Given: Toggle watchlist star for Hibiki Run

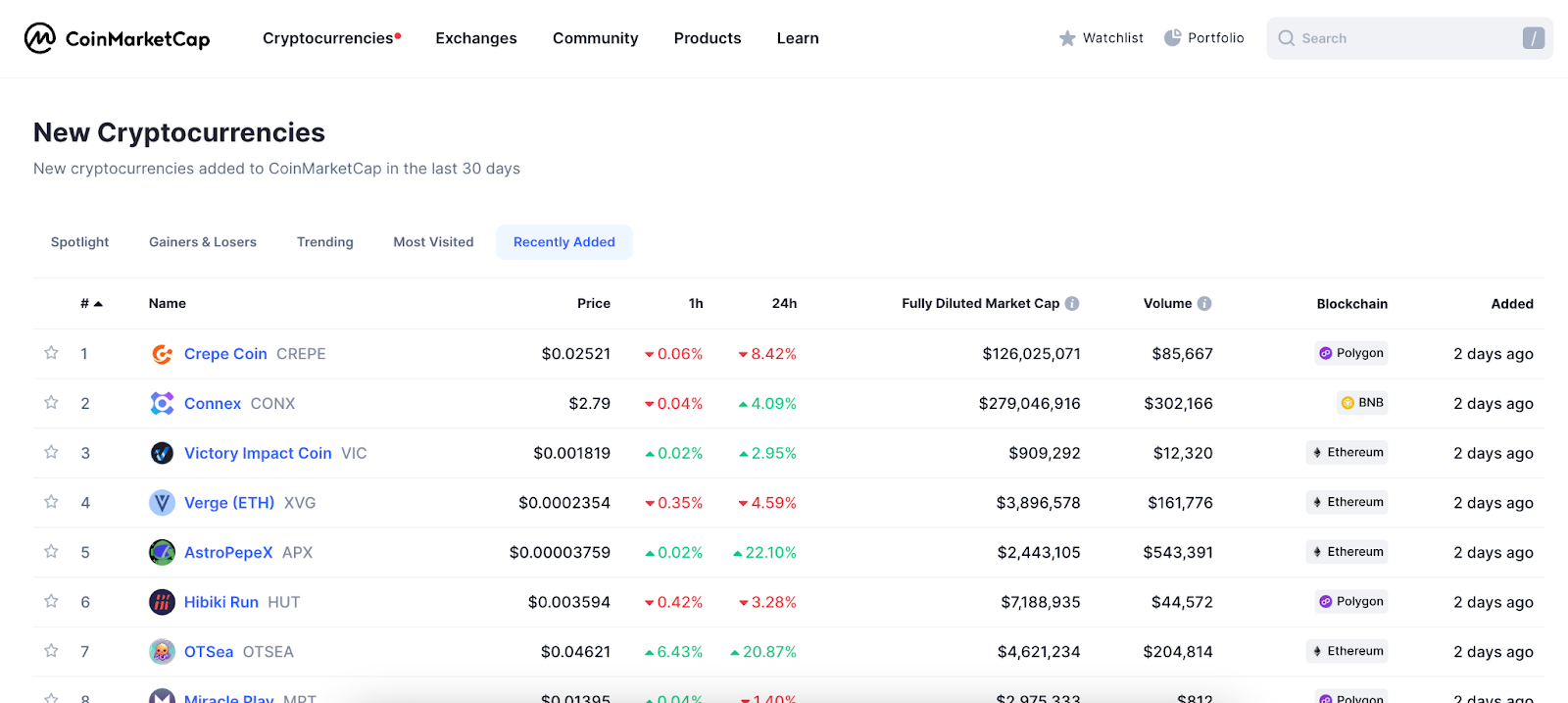Looking at the screenshot, I should point(51,601).
